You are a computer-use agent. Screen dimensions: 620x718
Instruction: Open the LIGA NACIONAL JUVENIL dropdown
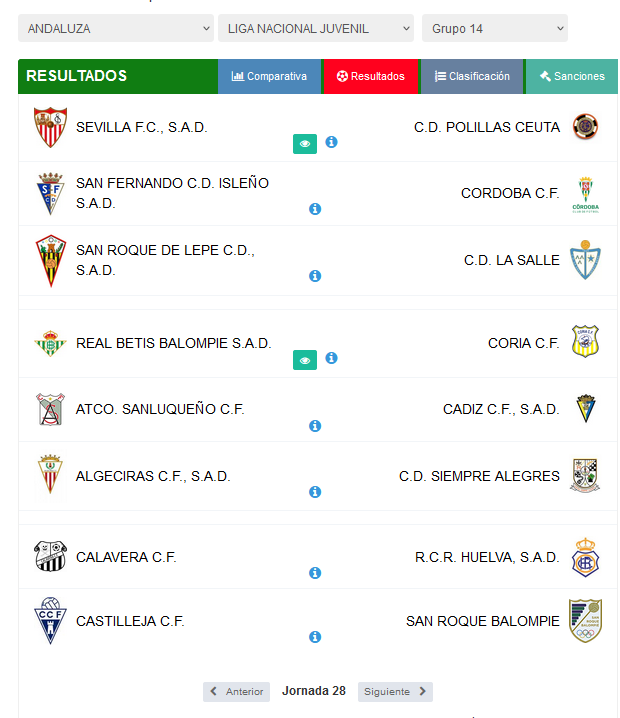pos(315,28)
